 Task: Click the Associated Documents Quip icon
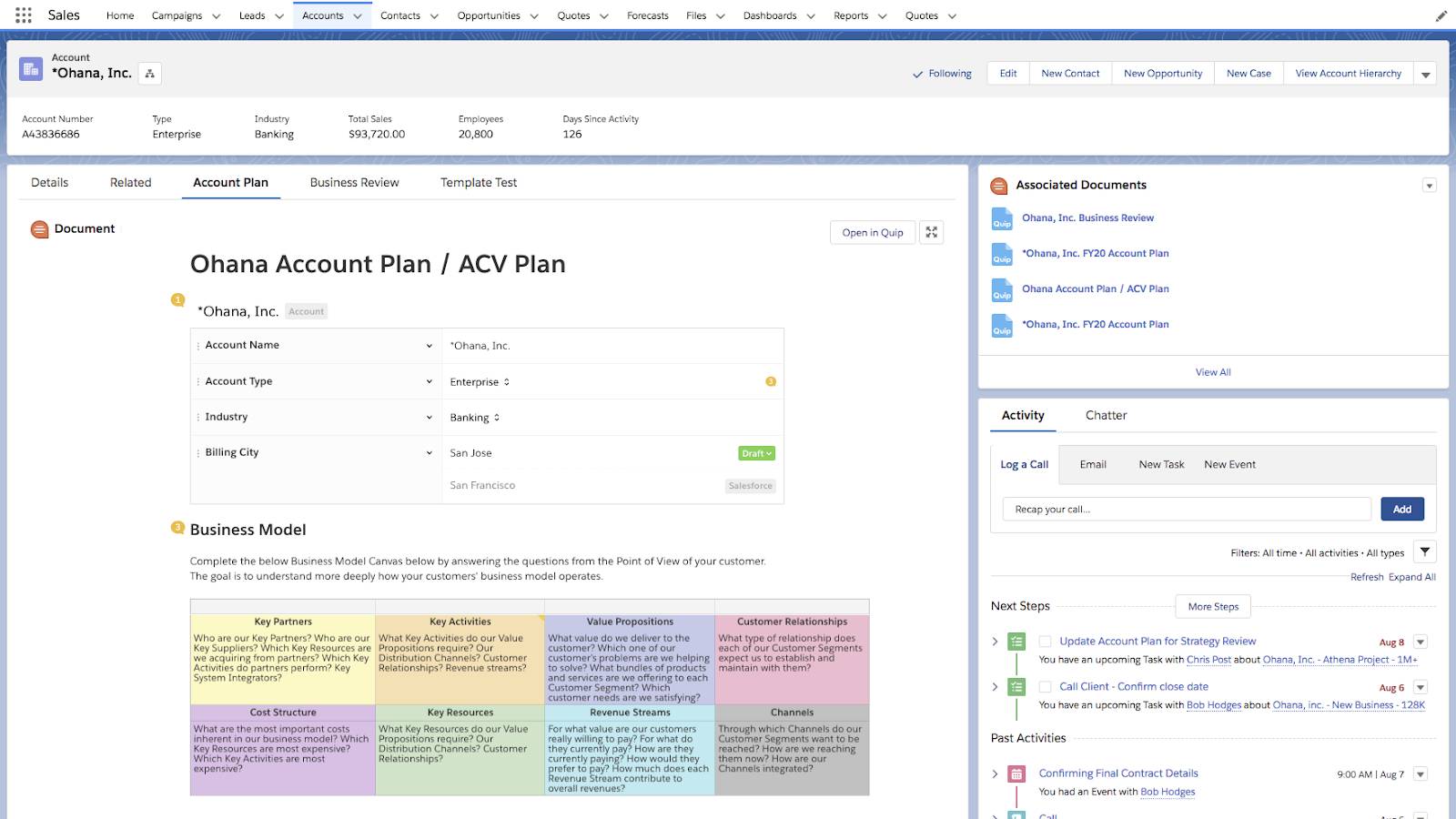pos(999,186)
